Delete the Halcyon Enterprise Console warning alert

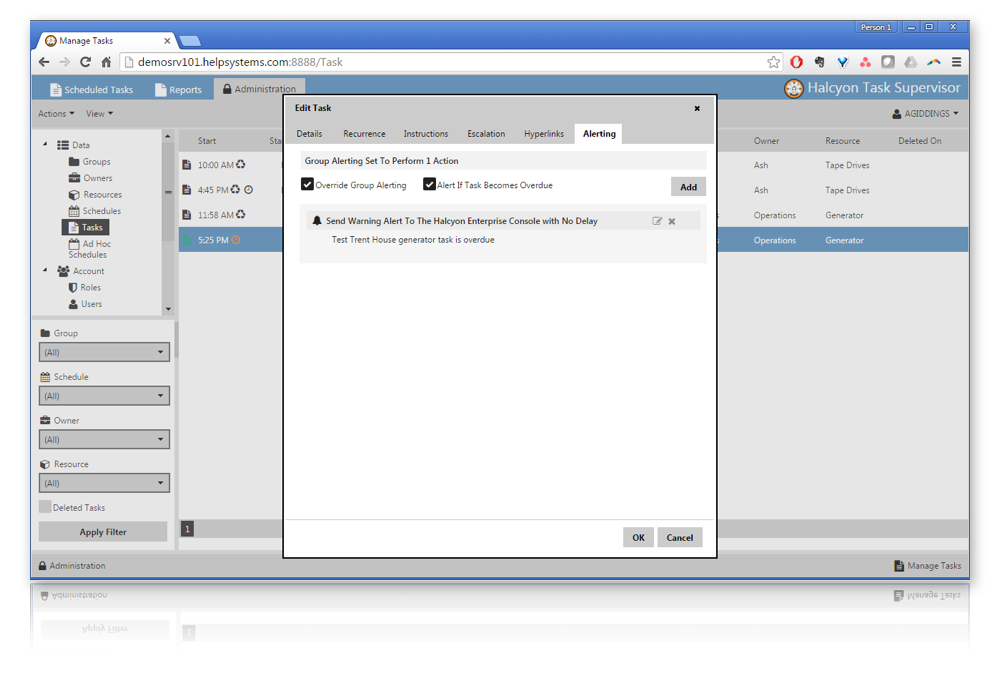coord(672,221)
